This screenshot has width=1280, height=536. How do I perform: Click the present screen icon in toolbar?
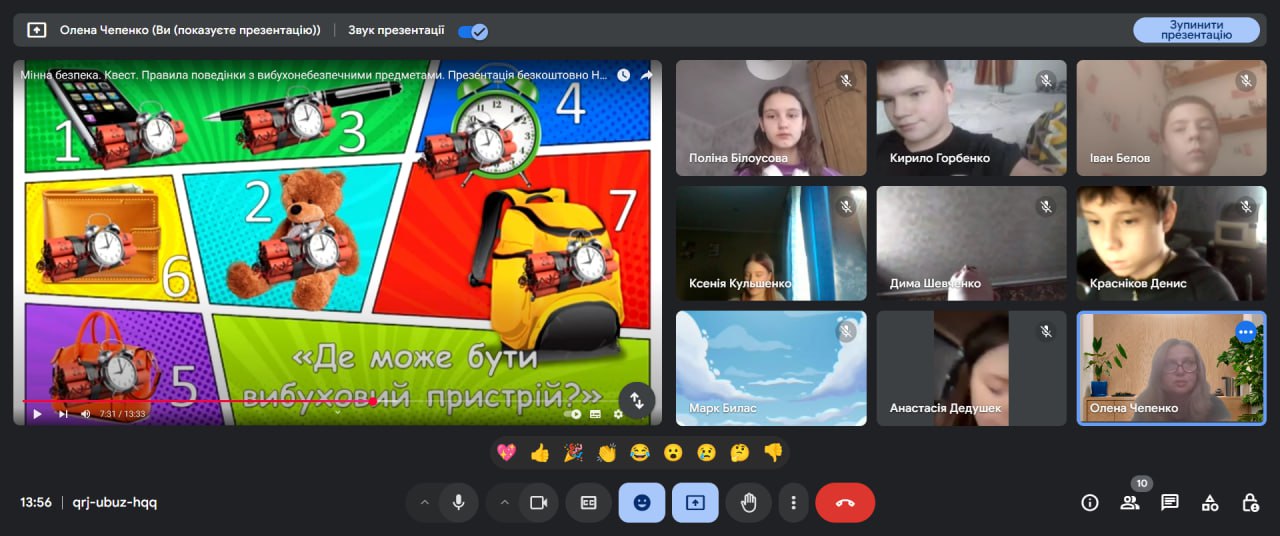click(x=695, y=503)
